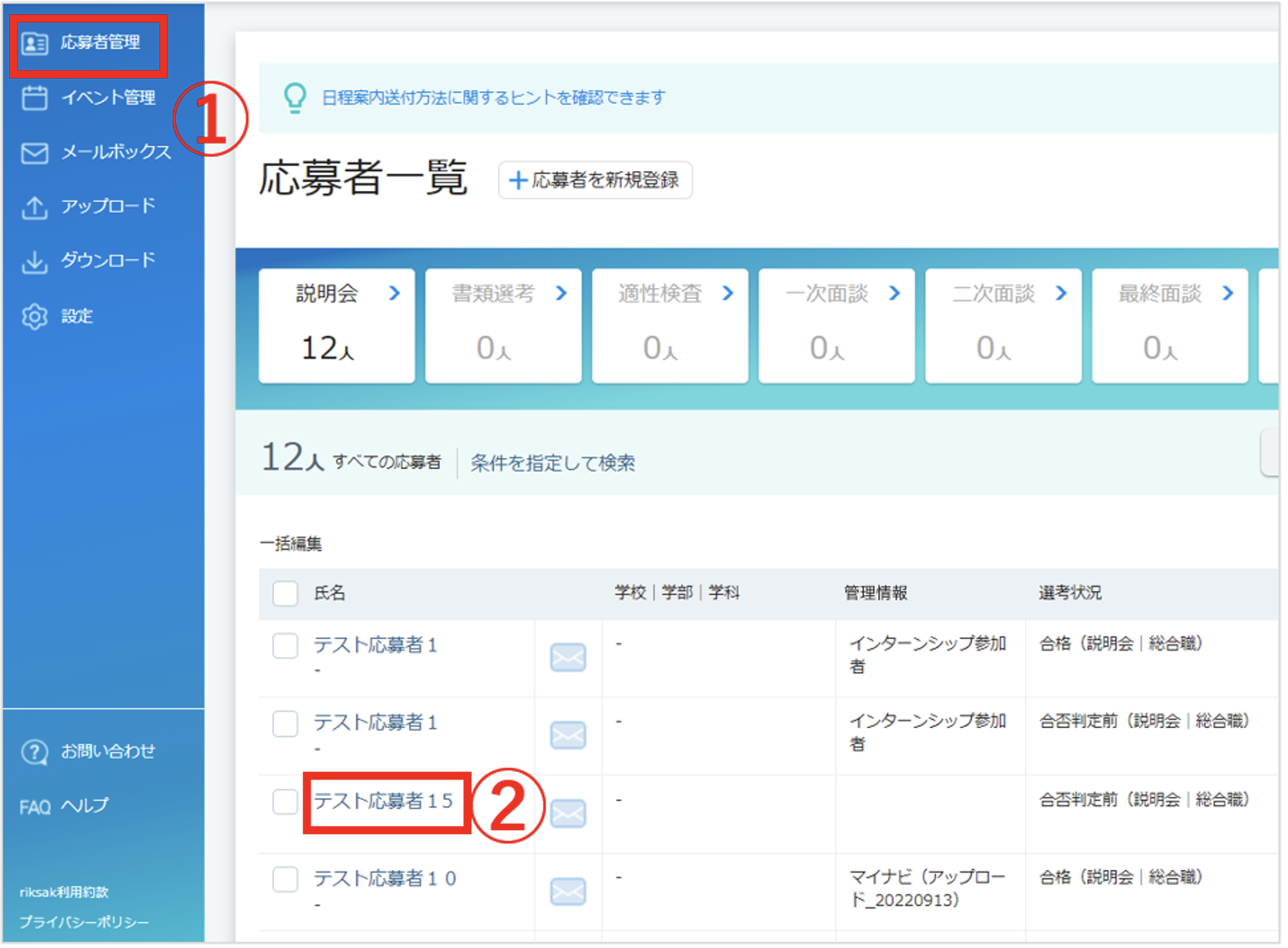
Task: Open 条件を指定して検索 link
Action: click(x=553, y=463)
